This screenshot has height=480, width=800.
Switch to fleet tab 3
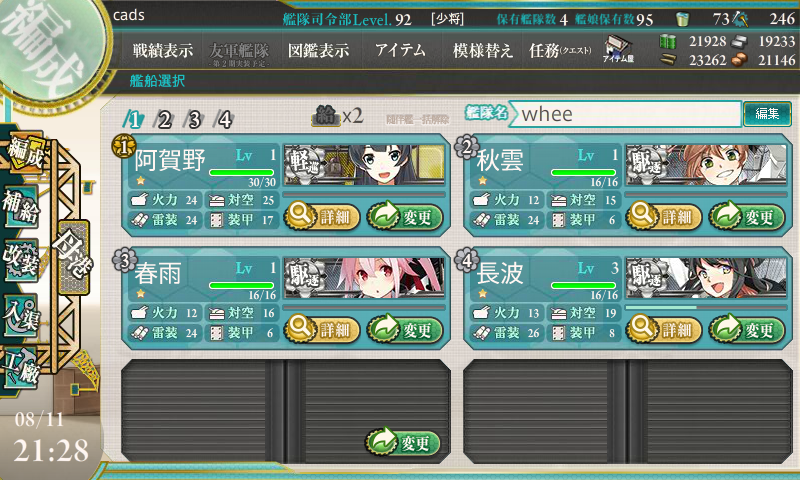pos(194,120)
